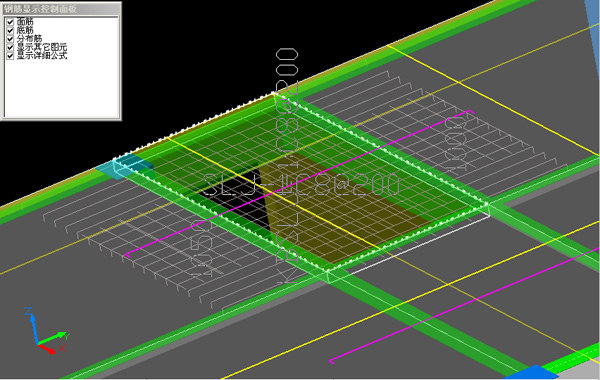The image size is (600, 380).
Task: Toggle 显示详细公式 checkbox
Action: 10,56
